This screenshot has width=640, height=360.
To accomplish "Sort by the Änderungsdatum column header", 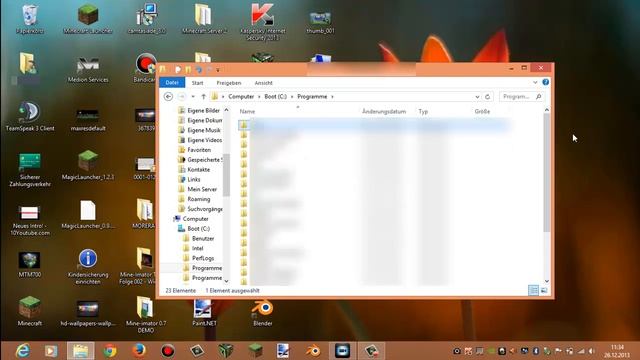I will pyautogui.click(x=384, y=111).
